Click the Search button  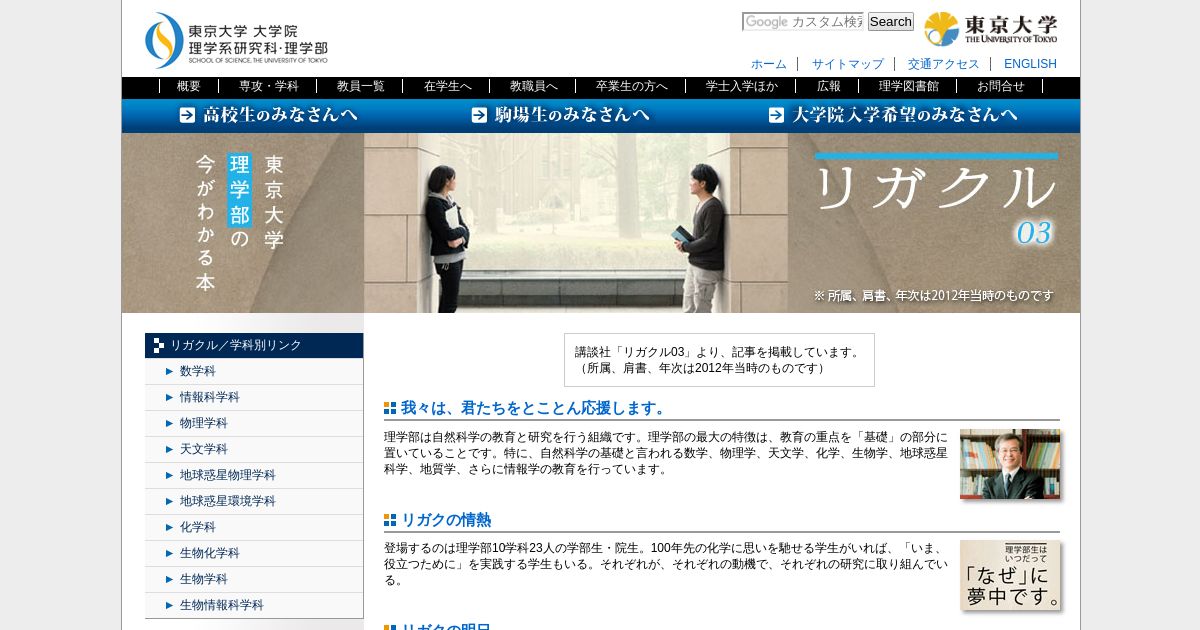click(x=890, y=22)
